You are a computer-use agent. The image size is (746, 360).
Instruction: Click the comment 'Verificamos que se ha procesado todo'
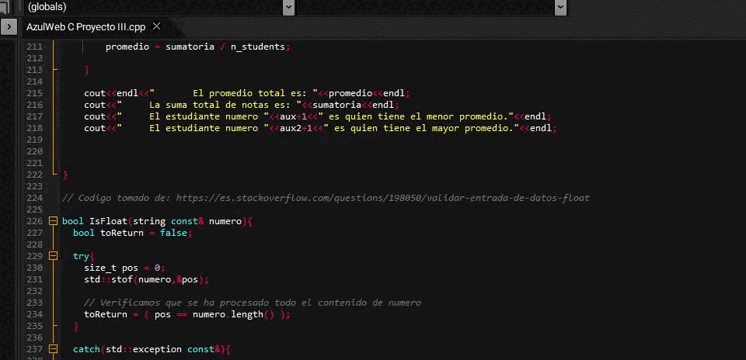(x=199, y=303)
